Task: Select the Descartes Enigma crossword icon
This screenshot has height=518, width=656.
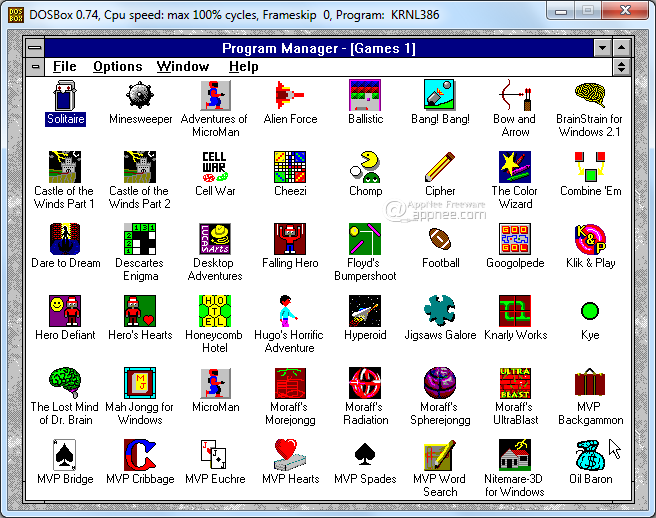Action: point(140,239)
